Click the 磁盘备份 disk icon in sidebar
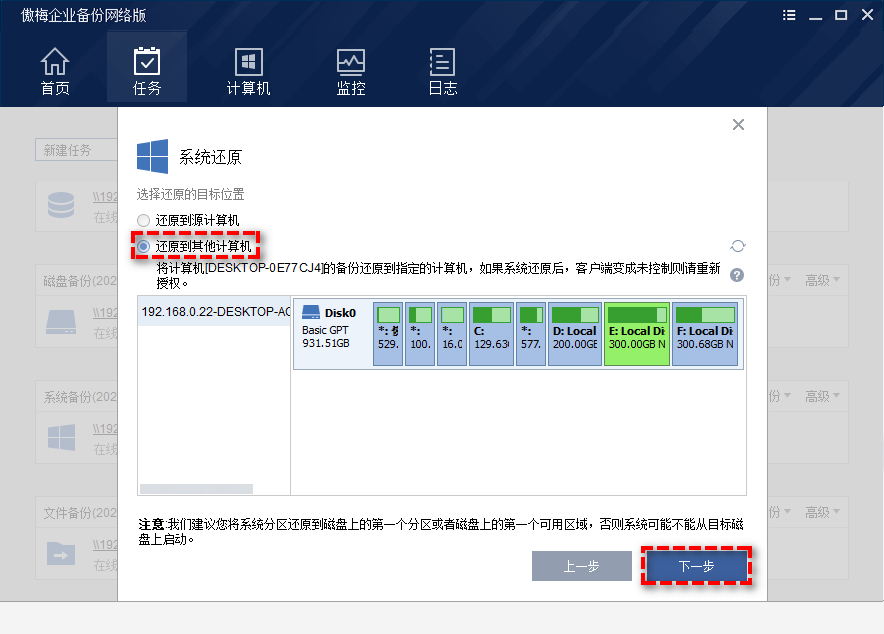Screen dimensions: 884x634 tap(60, 322)
